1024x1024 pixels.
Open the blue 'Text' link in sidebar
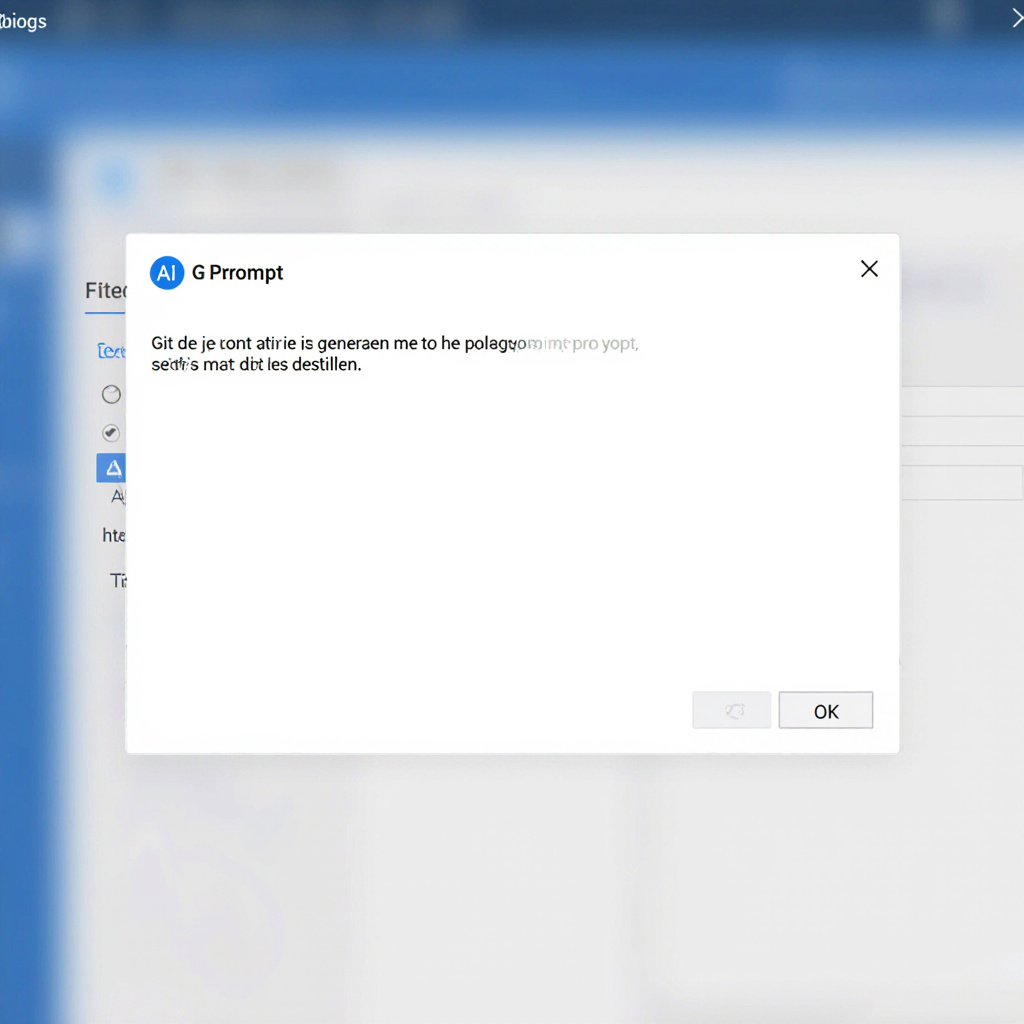point(111,351)
